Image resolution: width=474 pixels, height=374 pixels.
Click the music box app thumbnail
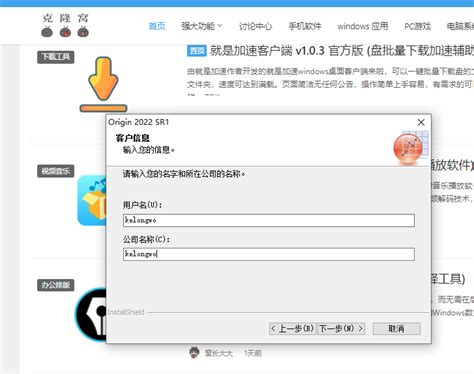pos(92,200)
